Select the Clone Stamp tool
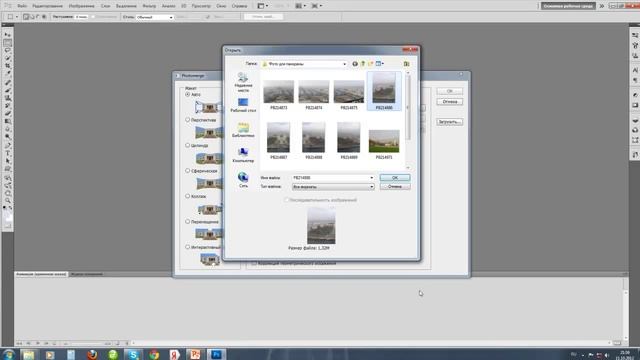Image resolution: width=640 pixels, height=360 pixels. tap(8, 98)
